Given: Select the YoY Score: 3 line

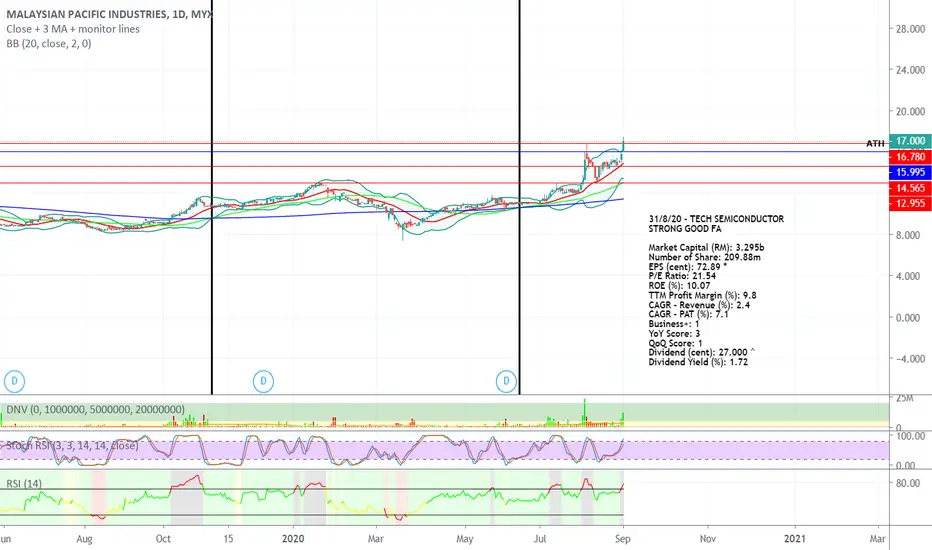Looking at the screenshot, I should [x=674, y=333].
